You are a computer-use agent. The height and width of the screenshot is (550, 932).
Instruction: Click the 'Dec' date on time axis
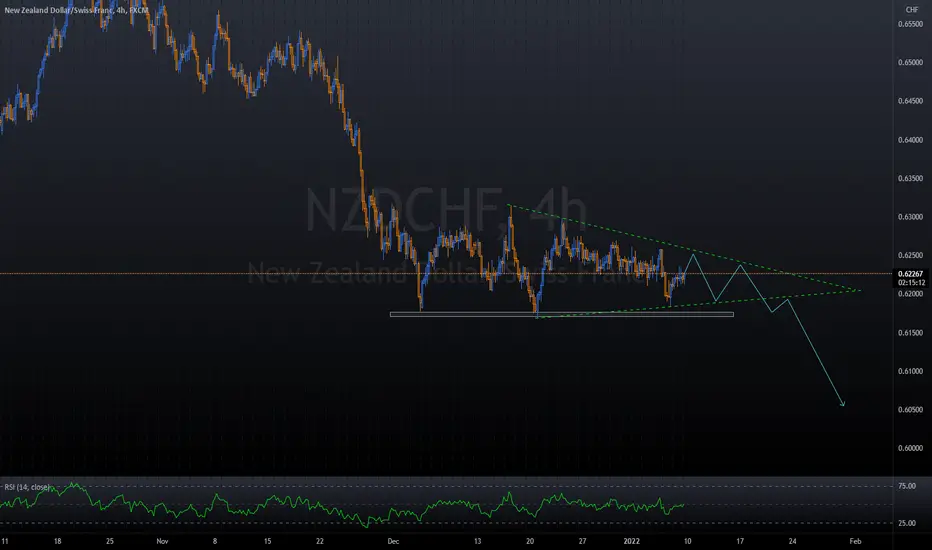393,541
